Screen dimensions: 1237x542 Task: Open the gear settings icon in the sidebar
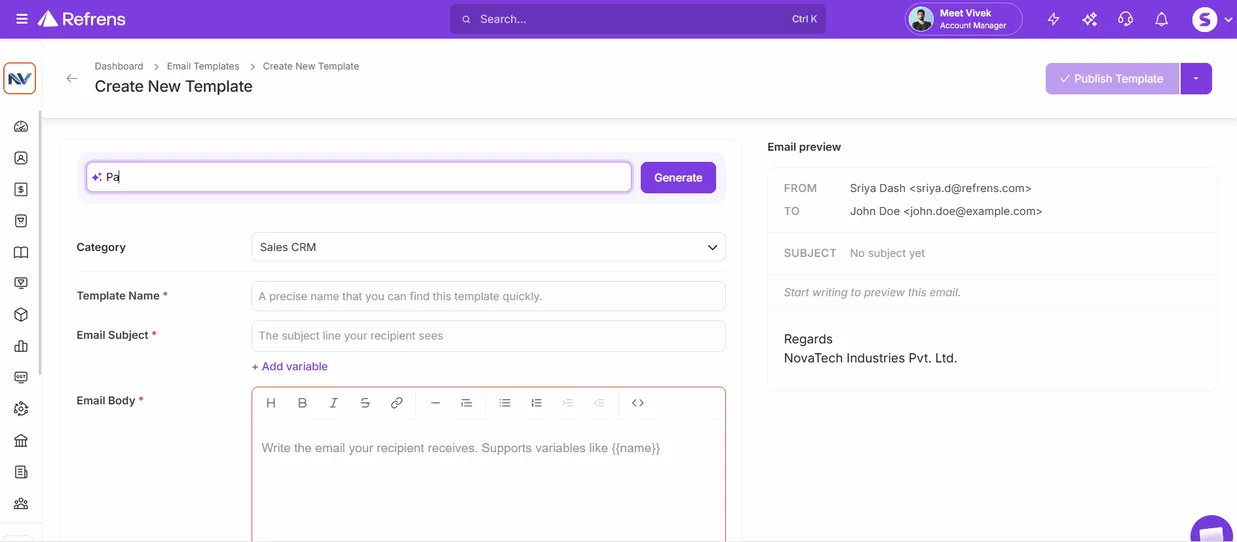coord(21,409)
